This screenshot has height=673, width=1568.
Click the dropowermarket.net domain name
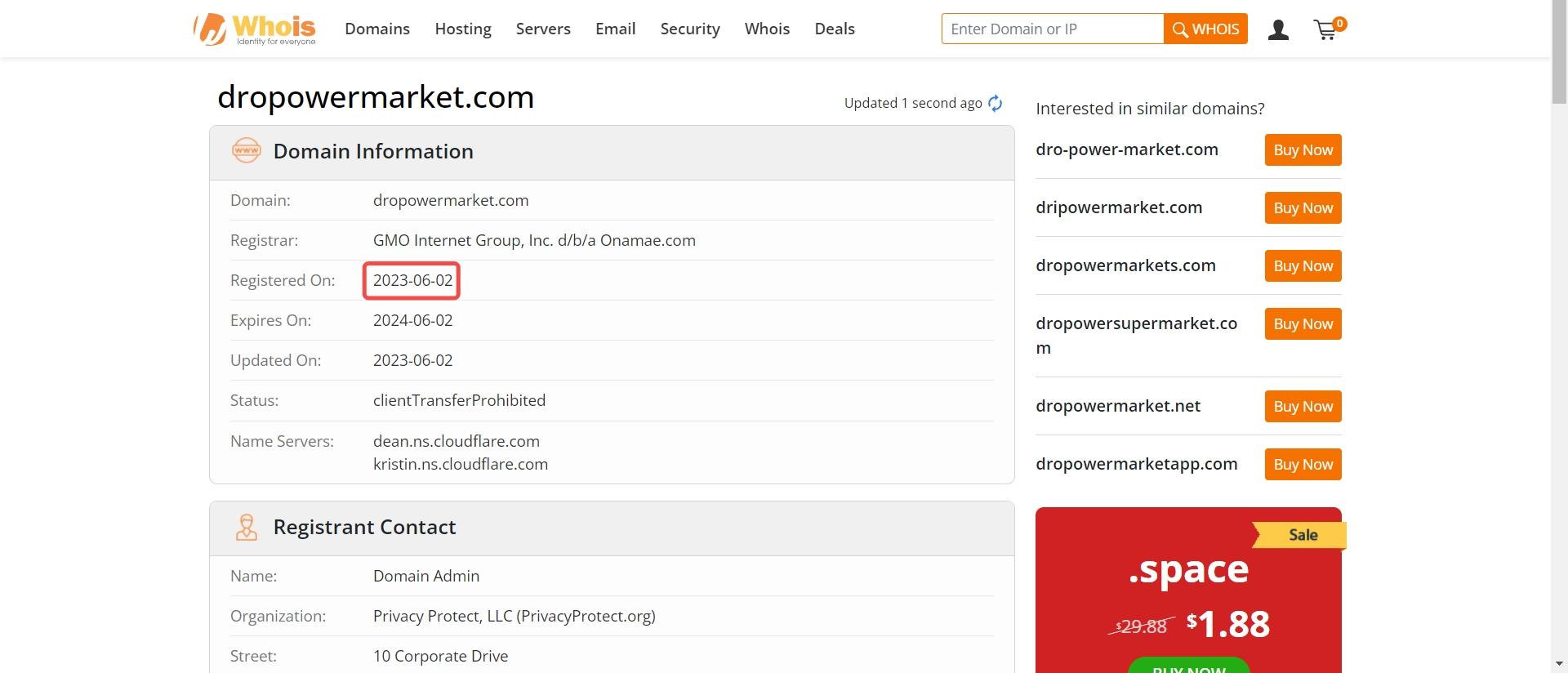coord(1118,406)
